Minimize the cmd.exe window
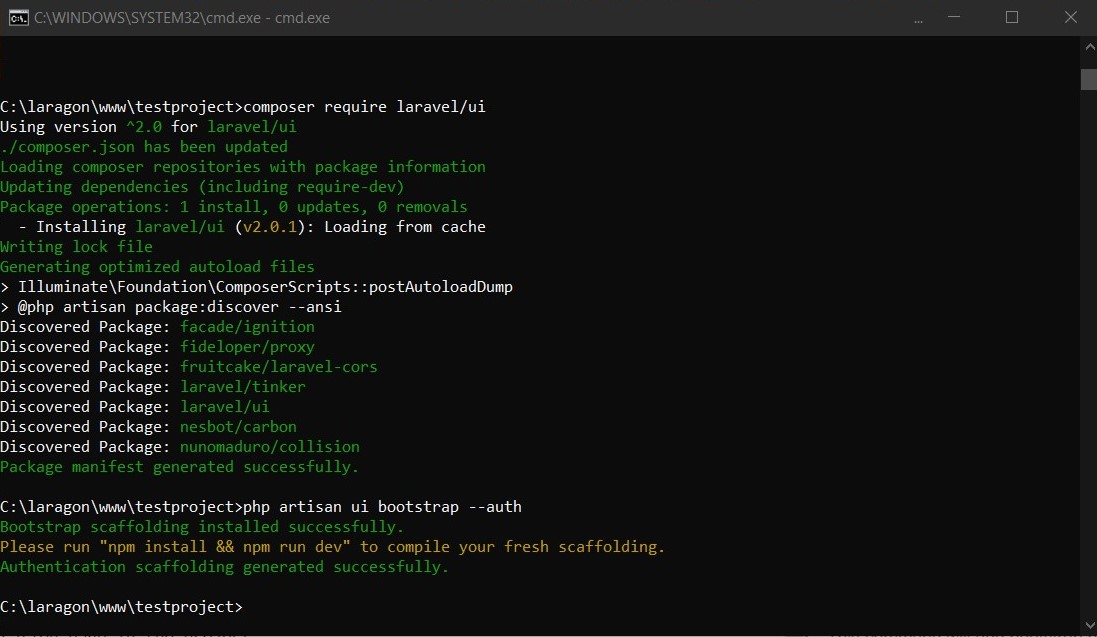 [954, 17]
